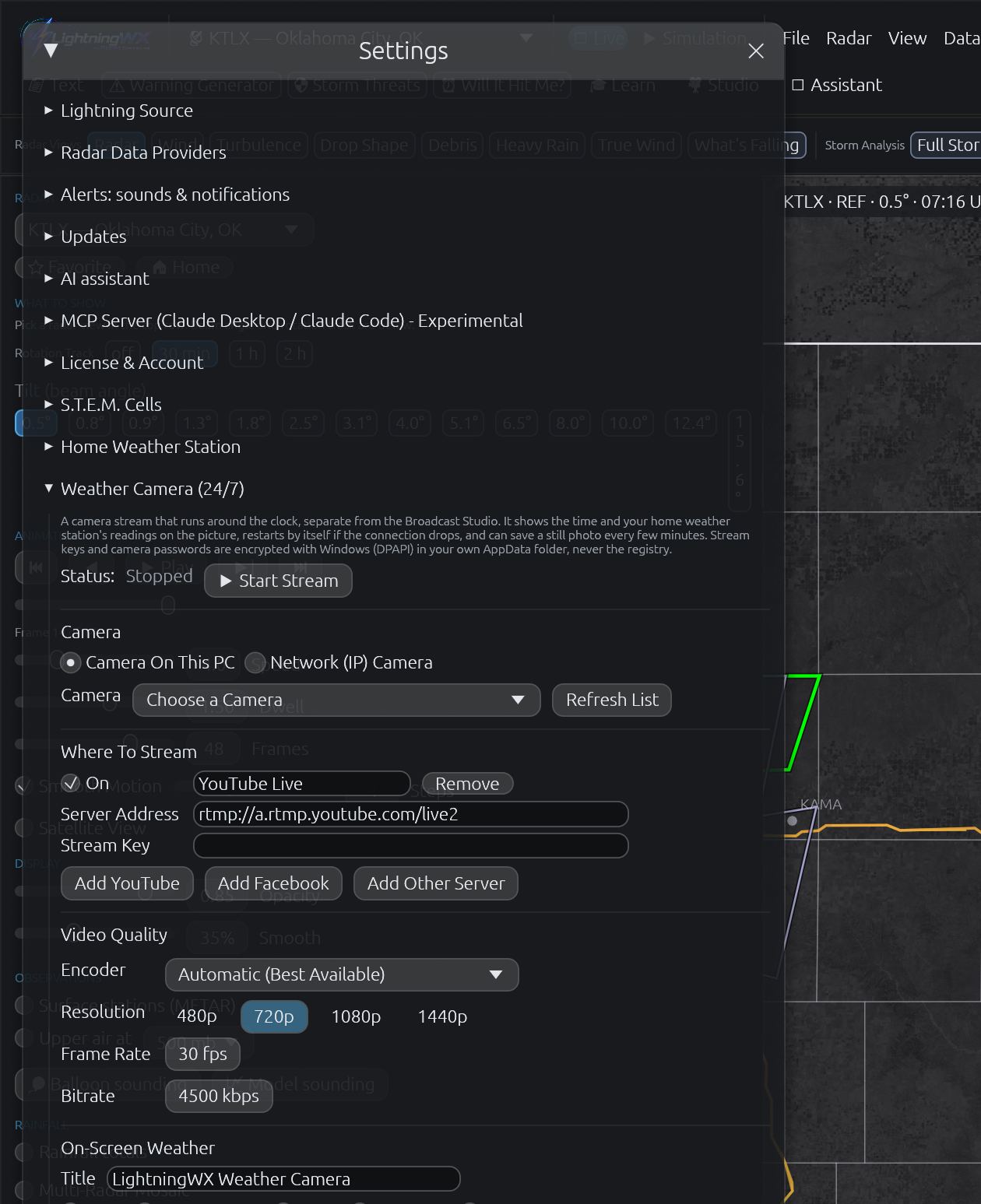Edit the YouTube Live name field
981x1204 pixels.
[301, 784]
